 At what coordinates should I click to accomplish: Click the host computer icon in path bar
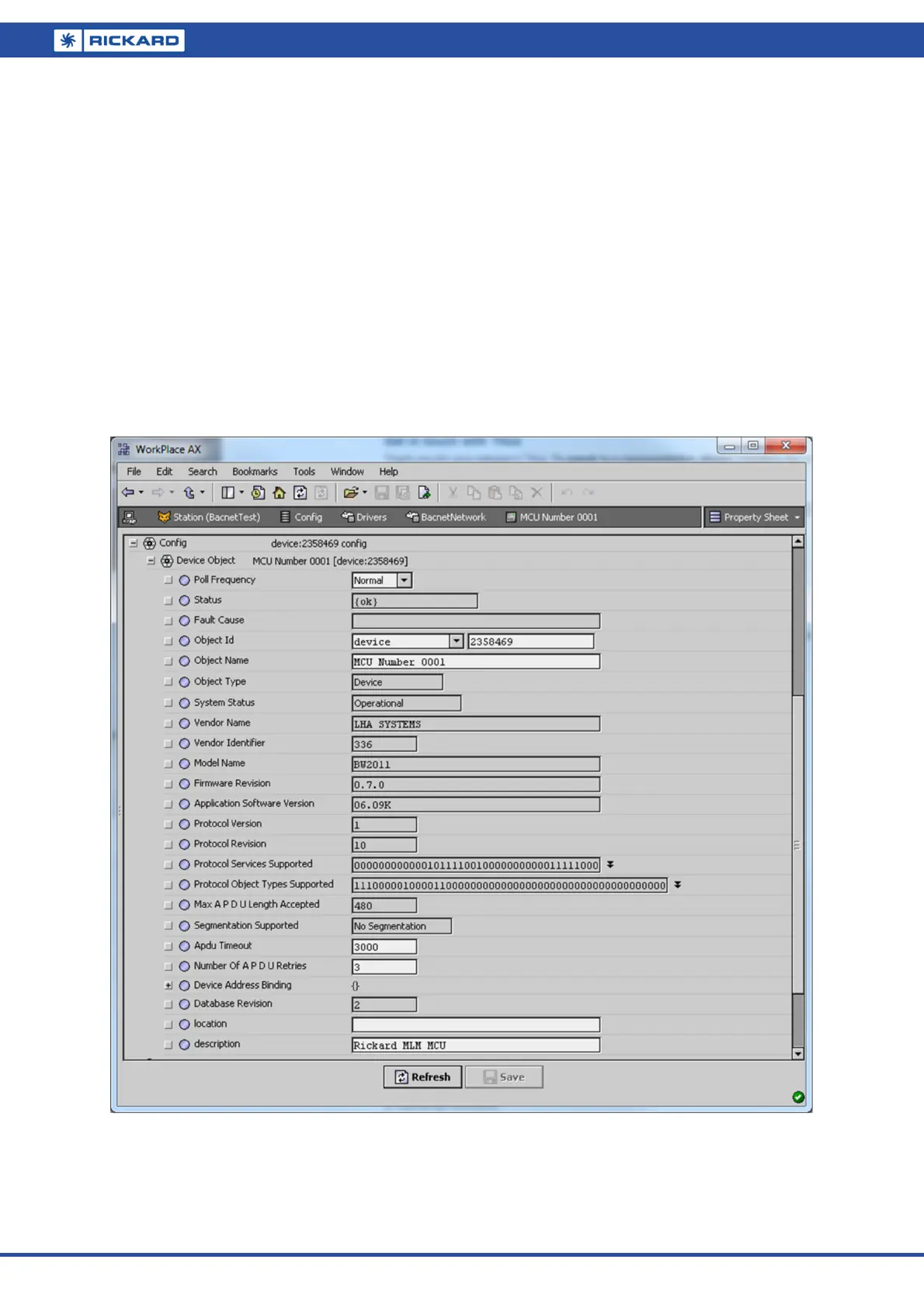(x=130, y=517)
